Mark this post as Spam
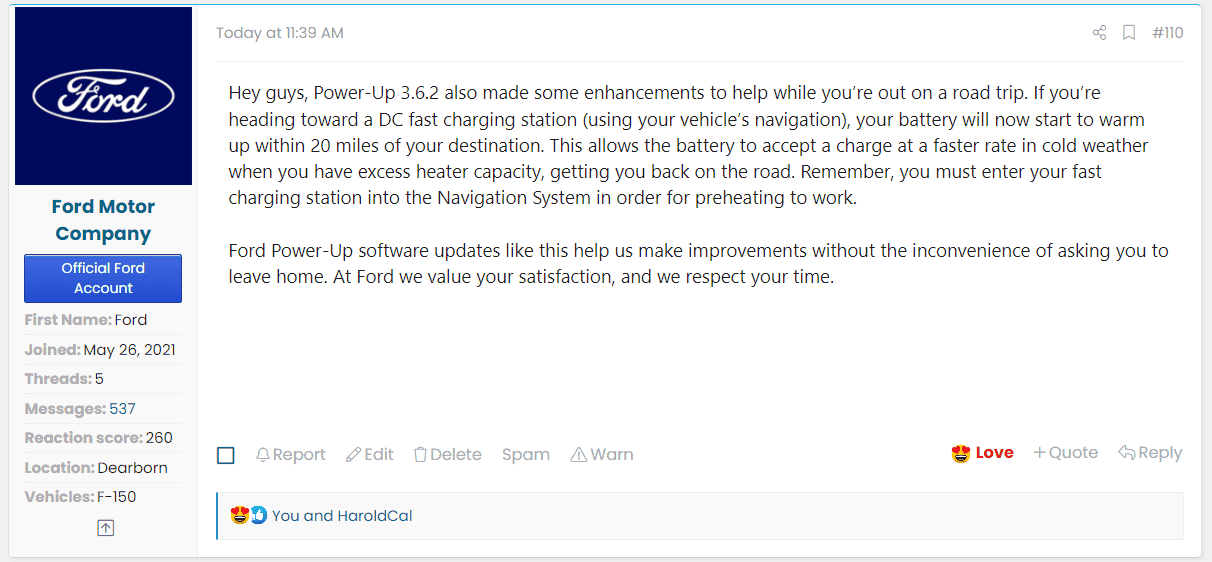The image size is (1212, 562). pos(525,455)
